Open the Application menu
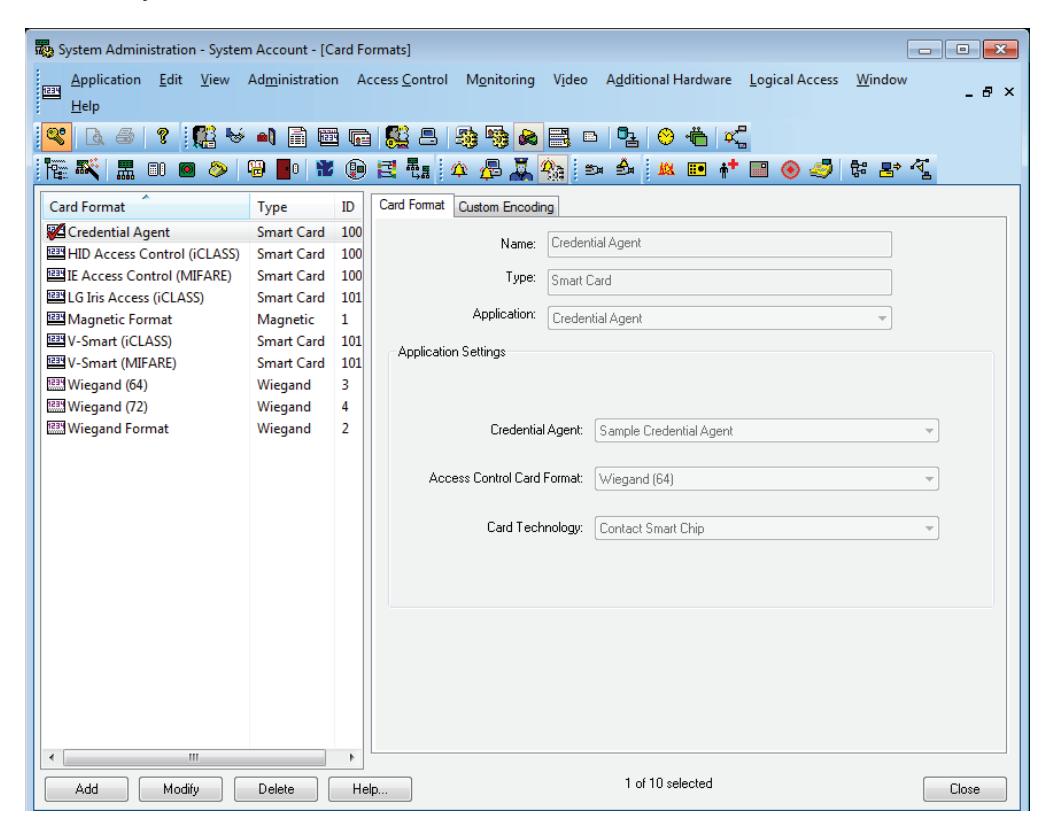The image size is (1055, 834). tap(106, 79)
